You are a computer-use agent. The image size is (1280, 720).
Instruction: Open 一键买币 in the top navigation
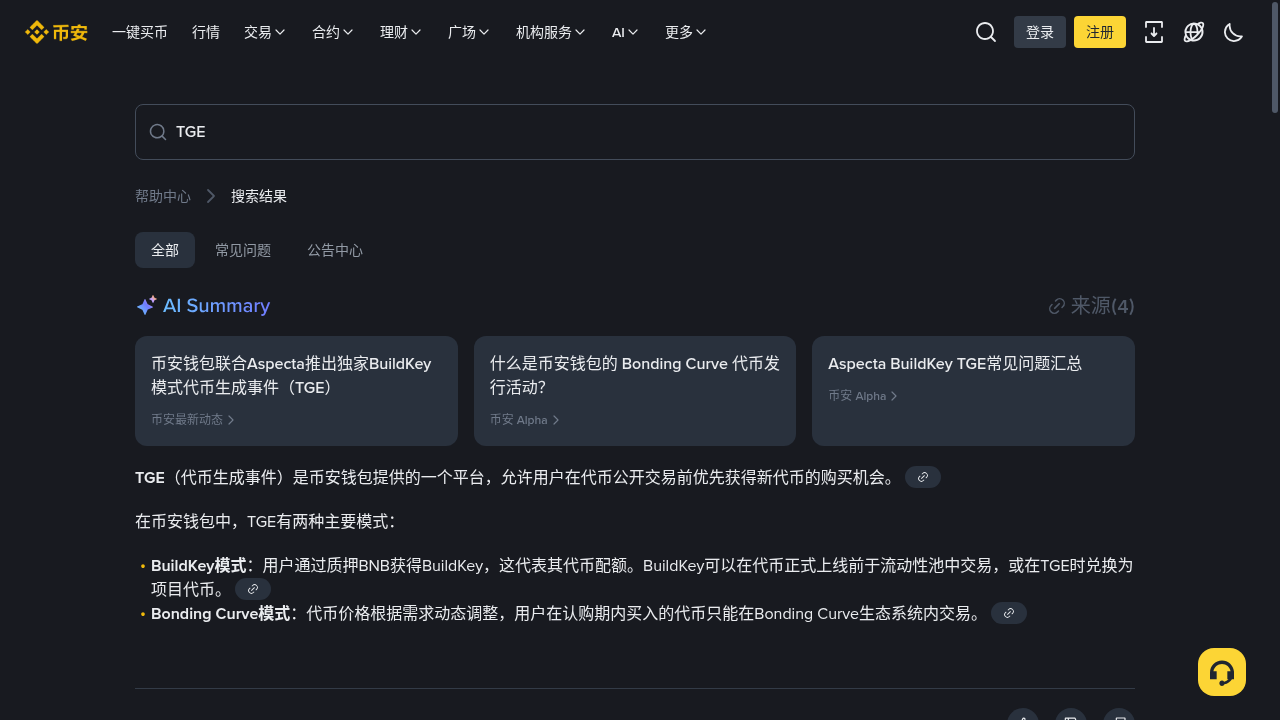click(140, 32)
